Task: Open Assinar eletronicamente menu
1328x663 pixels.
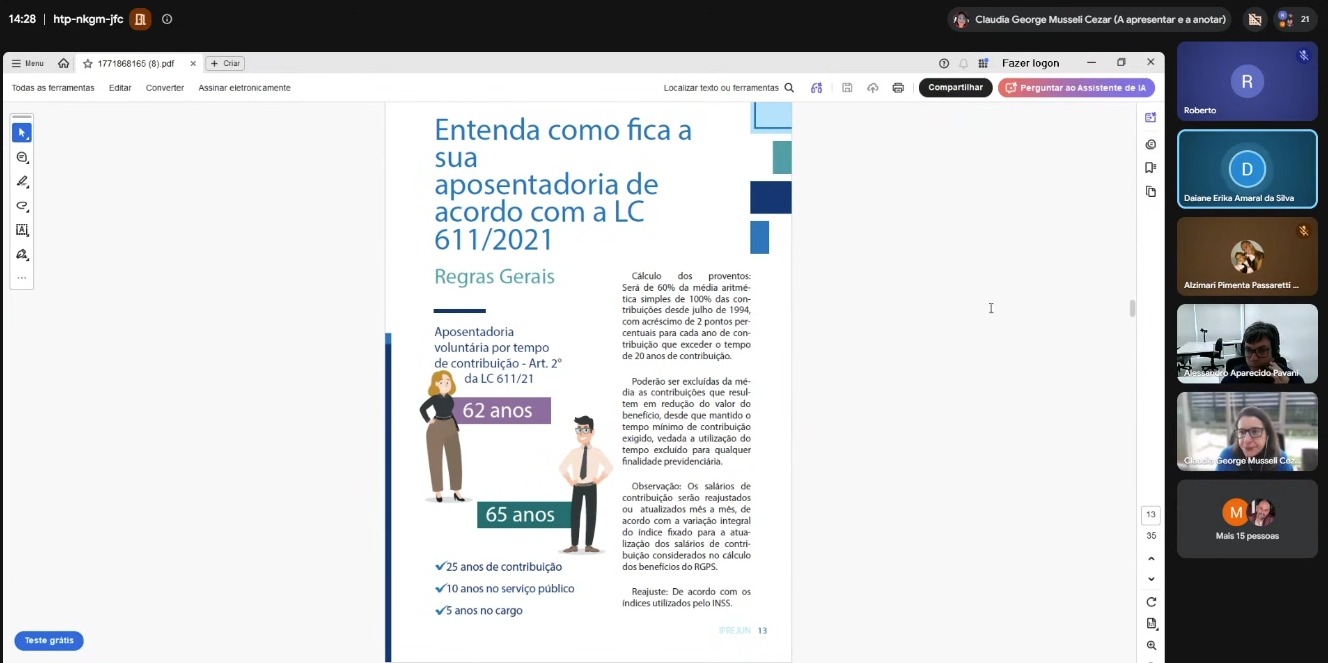Action: pos(245,88)
